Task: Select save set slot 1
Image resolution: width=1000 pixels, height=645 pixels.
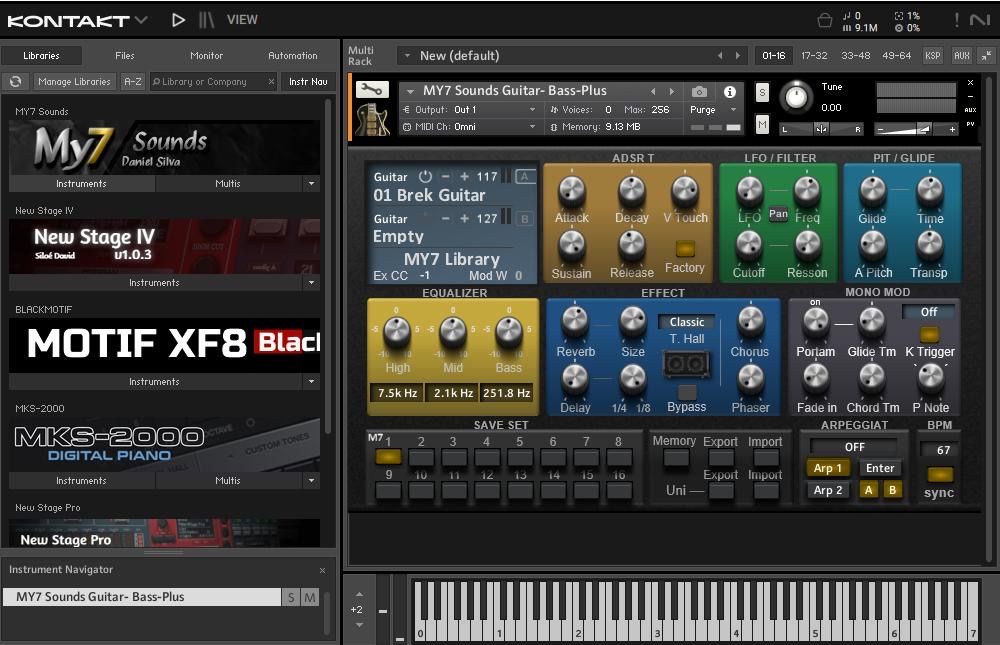Action: (388, 457)
